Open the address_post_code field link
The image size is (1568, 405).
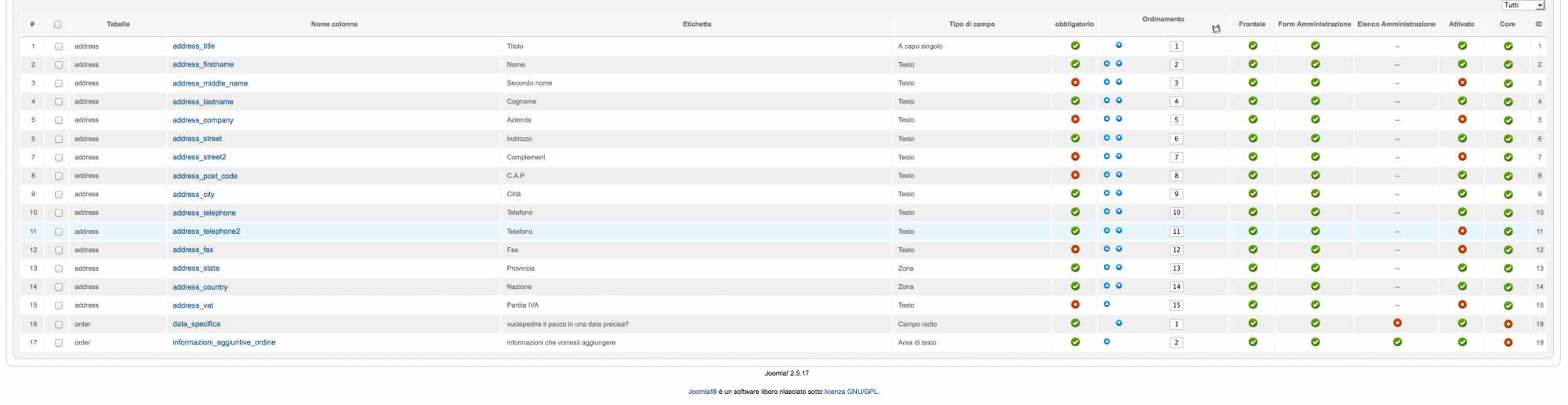tap(205, 176)
